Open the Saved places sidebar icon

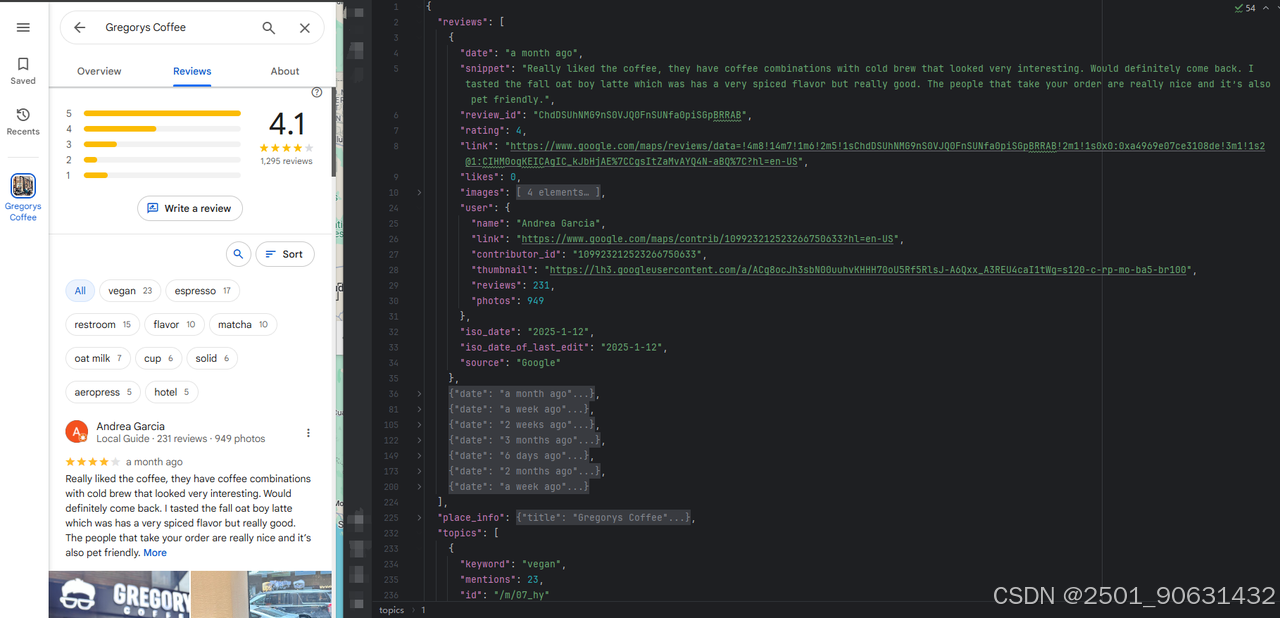pyautogui.click(x=23, y=70)
